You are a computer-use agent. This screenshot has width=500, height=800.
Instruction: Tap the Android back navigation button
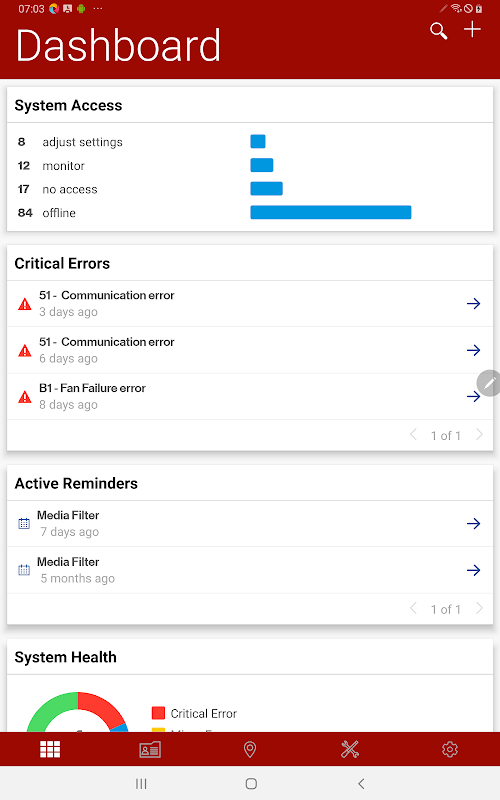(x=361, y=784)
